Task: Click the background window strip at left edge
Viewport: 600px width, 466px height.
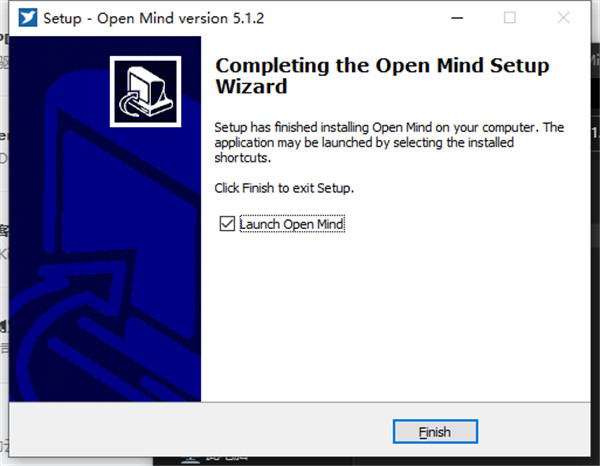Action: click(4, 230)
